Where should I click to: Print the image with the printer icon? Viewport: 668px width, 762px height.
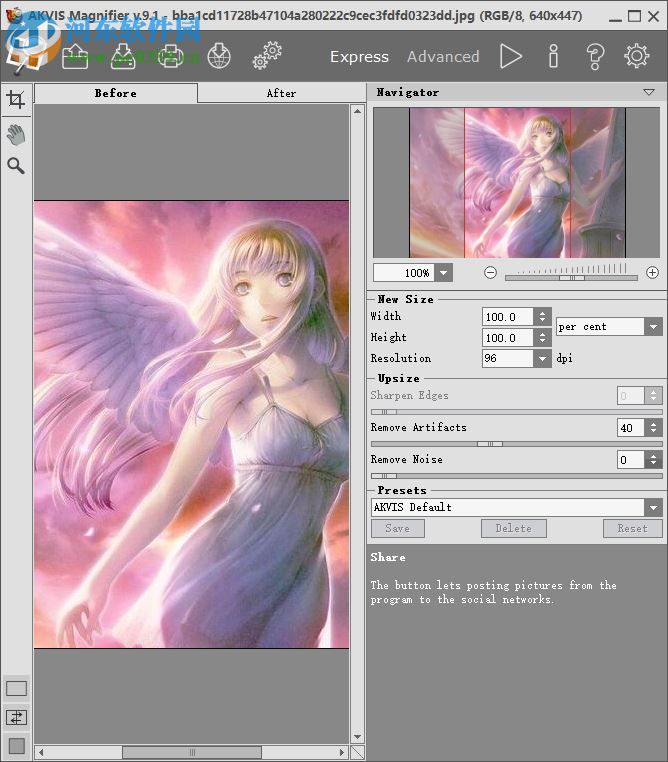pyautogui.click(x=171, y=57)
